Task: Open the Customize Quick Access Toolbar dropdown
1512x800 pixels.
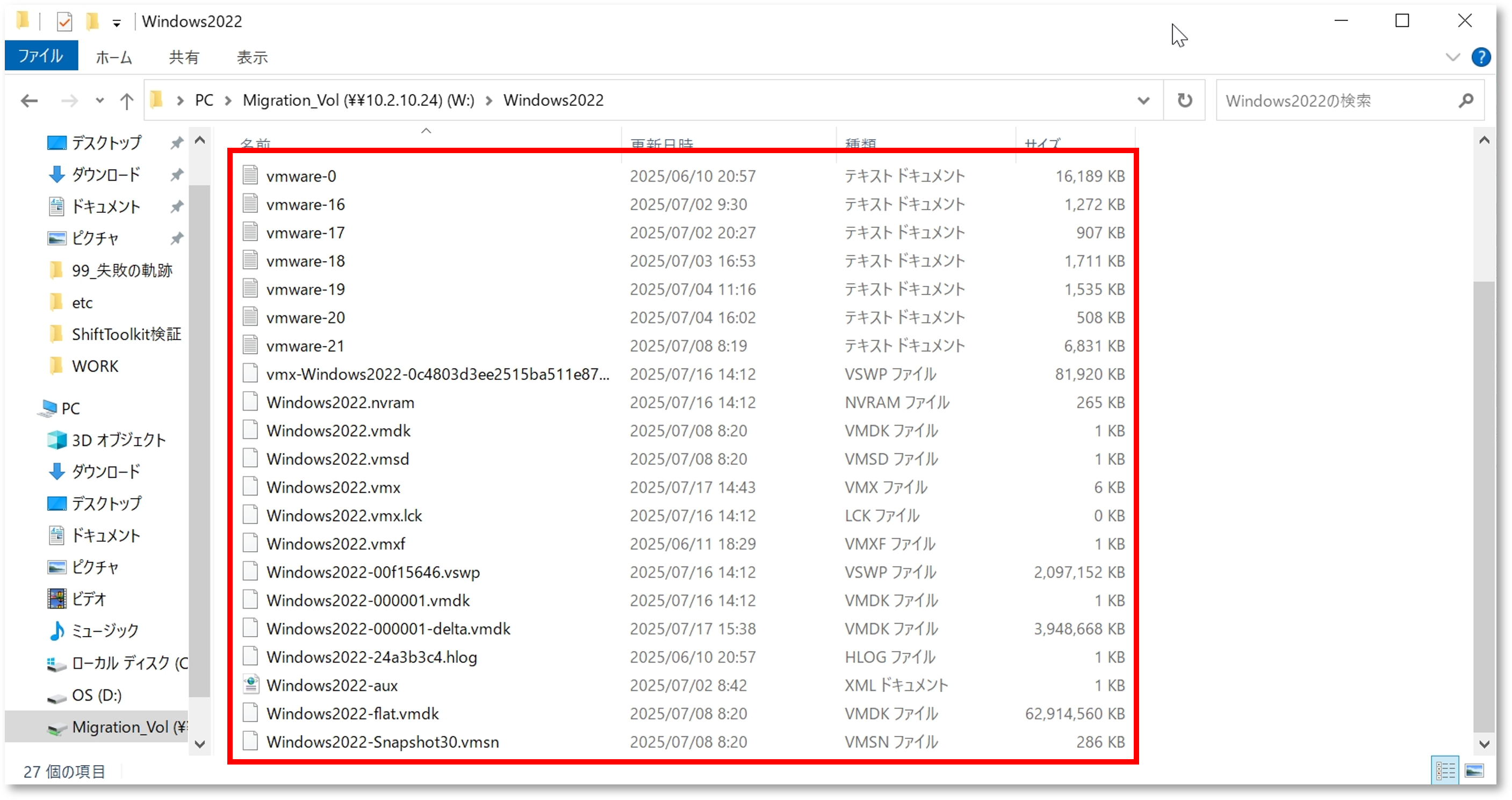Action: (117, 24)
